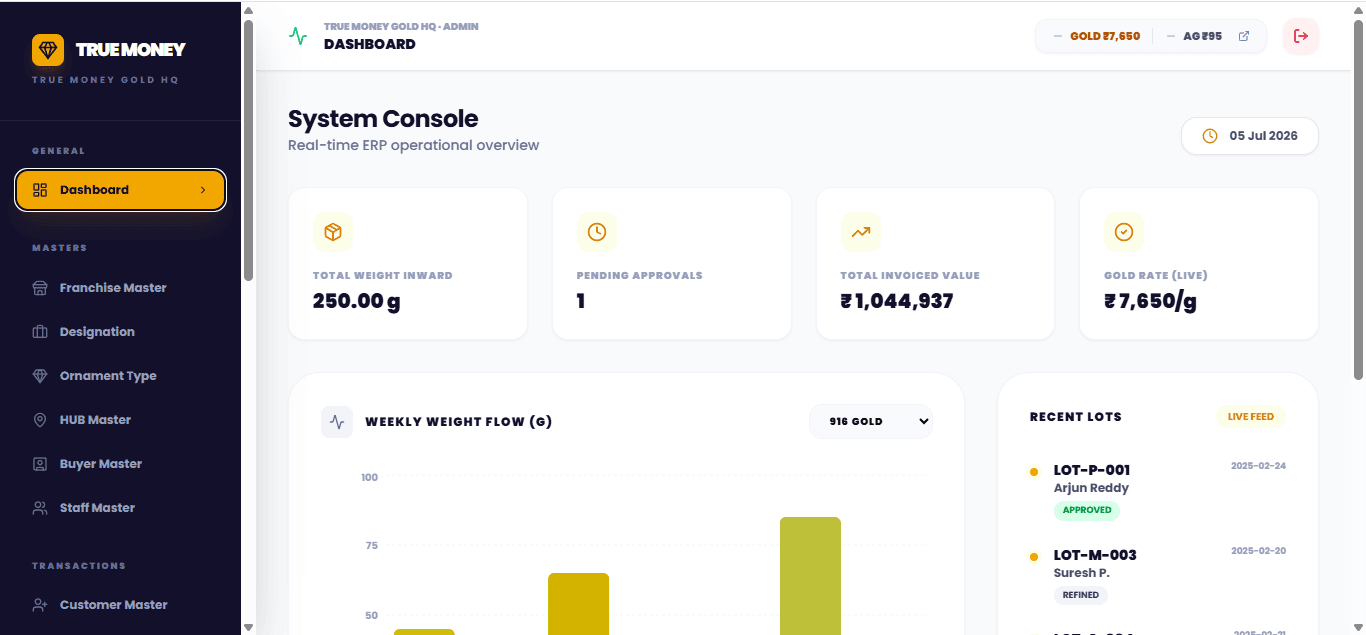Click the LIVE FEED badge
This screenshot has height=635, width=1366.
[1251, 417]
